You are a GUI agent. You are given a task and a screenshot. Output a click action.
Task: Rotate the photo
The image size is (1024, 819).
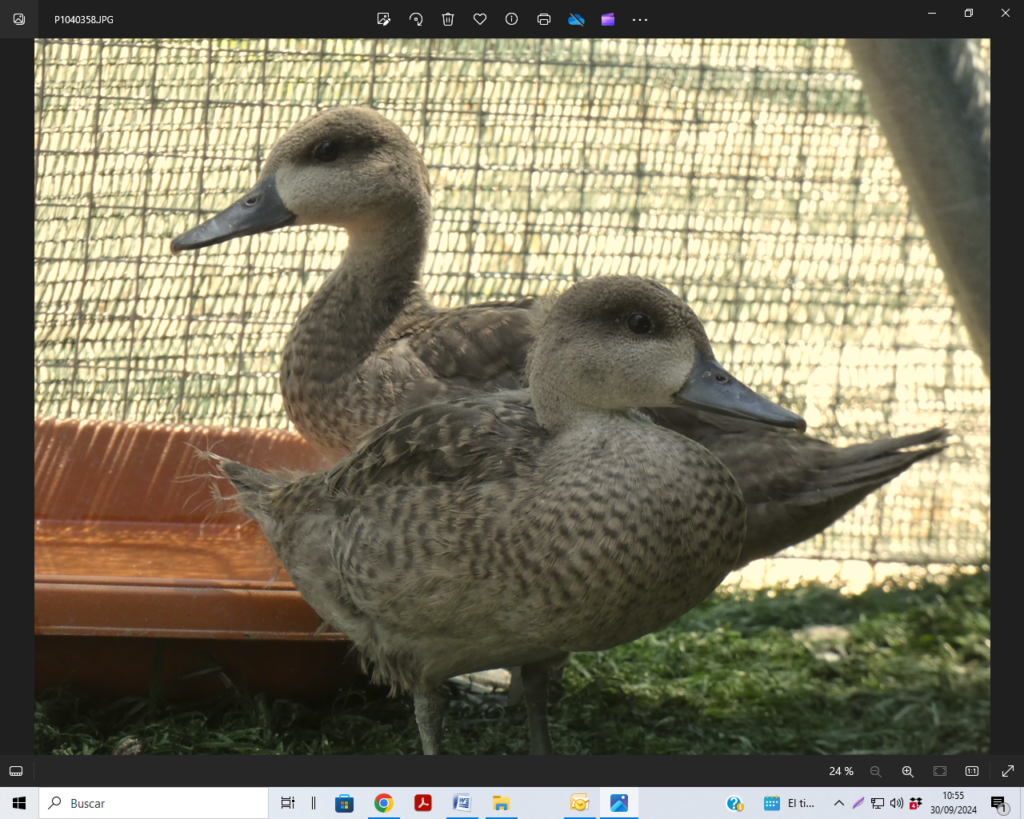416,20
